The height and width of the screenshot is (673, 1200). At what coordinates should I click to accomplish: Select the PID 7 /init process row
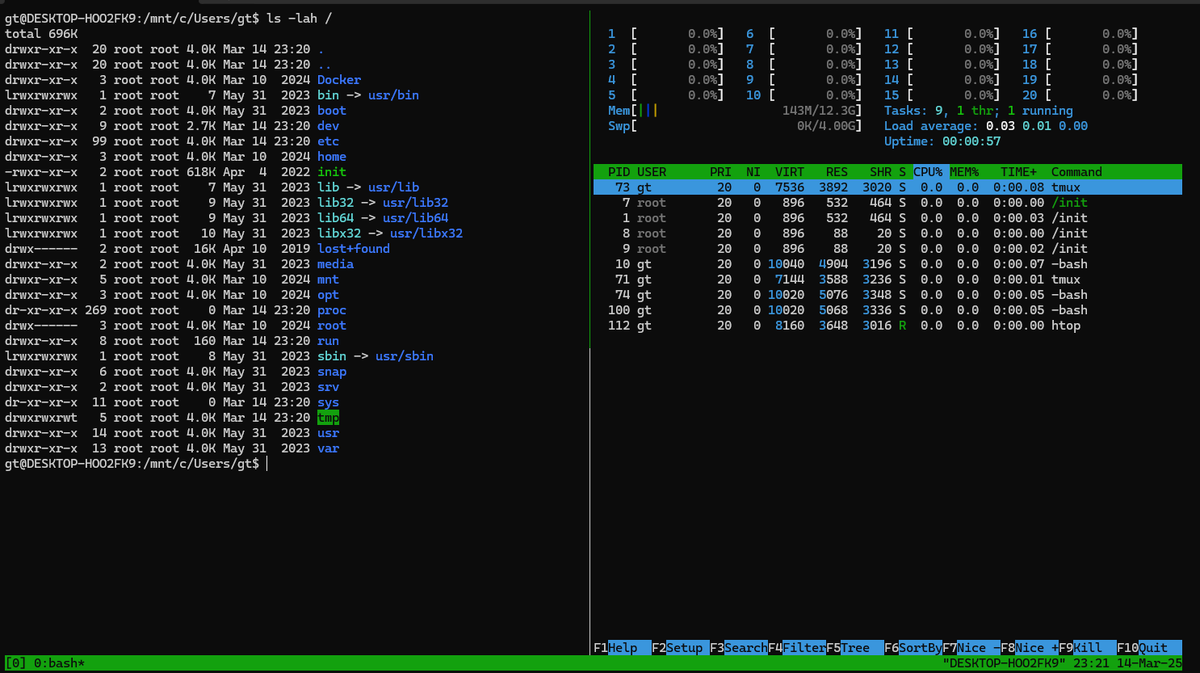click(x=887, y=203)
